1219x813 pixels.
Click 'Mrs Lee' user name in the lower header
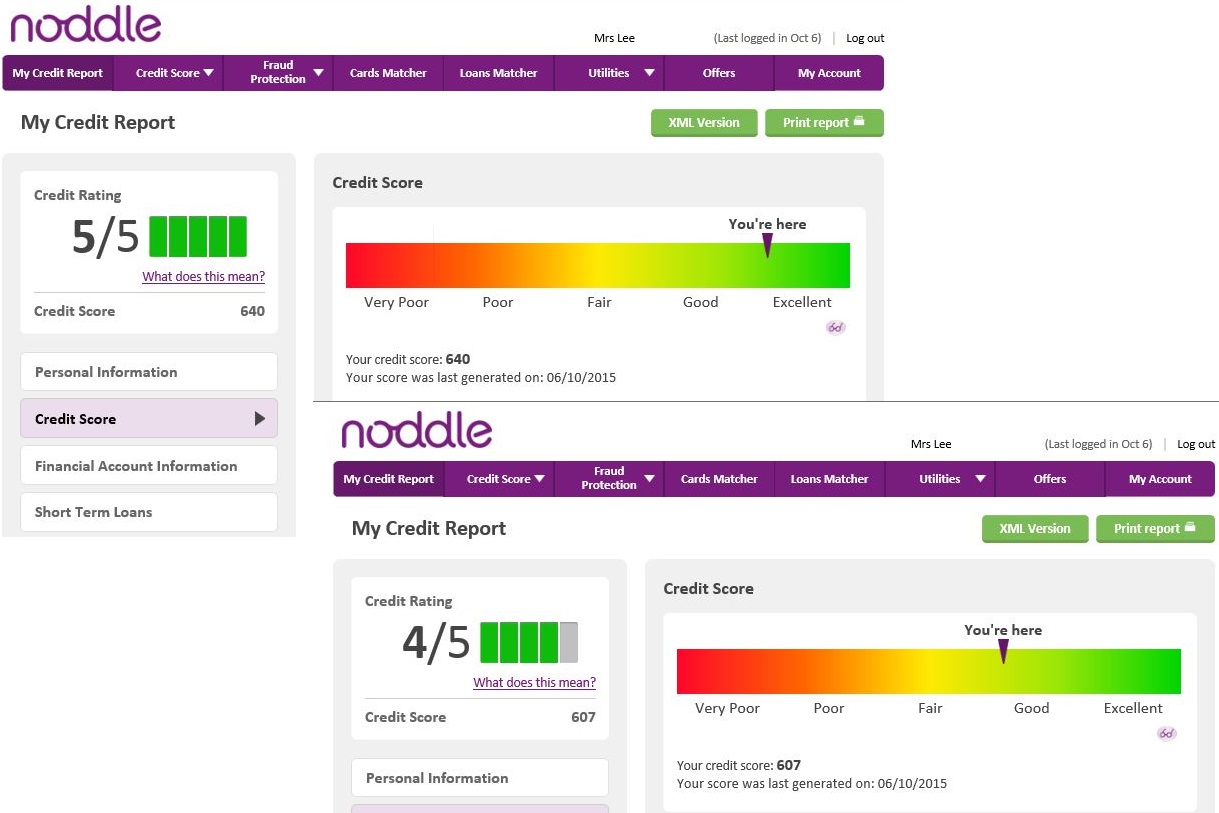[931, 444]
